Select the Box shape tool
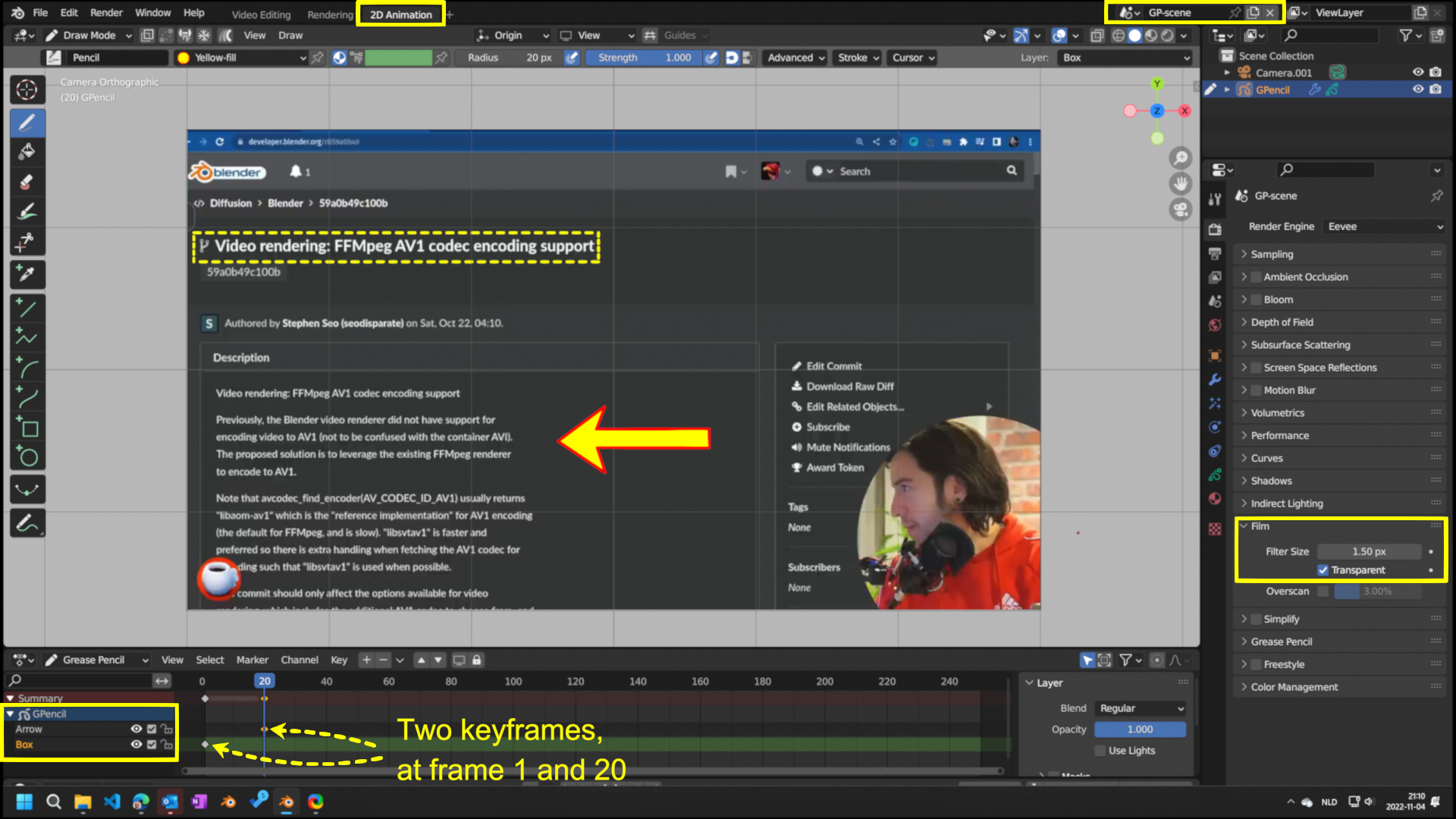This screenshot has width=1456, height=819. (x=27, y=428)
